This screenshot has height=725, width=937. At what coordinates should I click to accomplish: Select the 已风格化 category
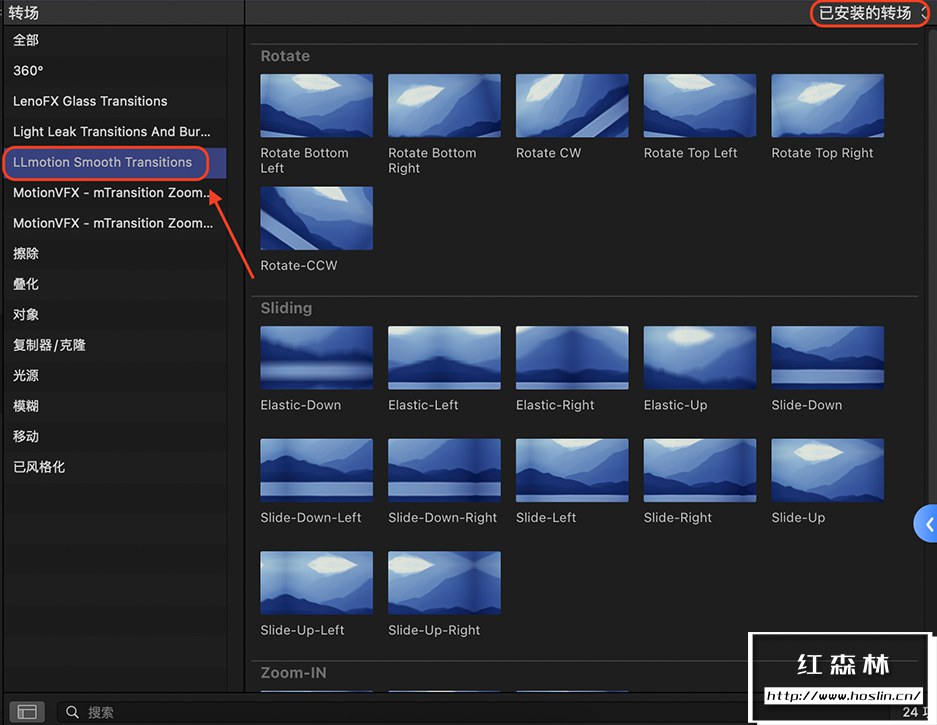coord(39,467)
